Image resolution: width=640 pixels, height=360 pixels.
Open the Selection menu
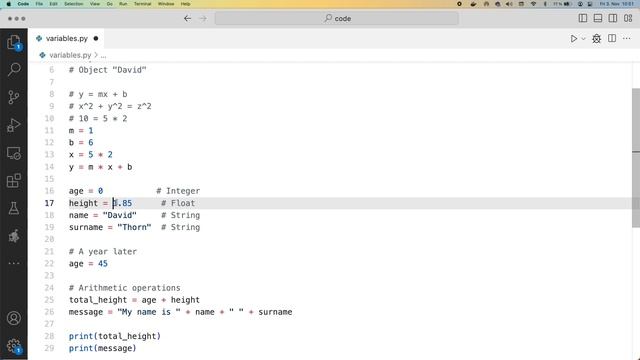73,4
